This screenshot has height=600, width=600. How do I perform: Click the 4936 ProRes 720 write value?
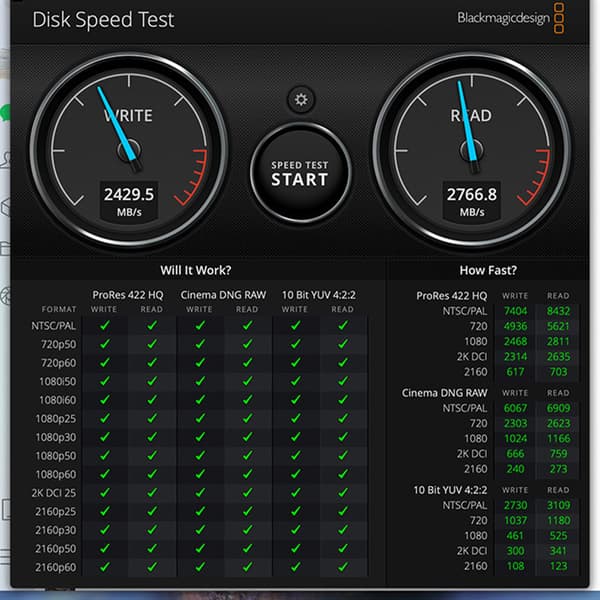[x=515, y=326]
